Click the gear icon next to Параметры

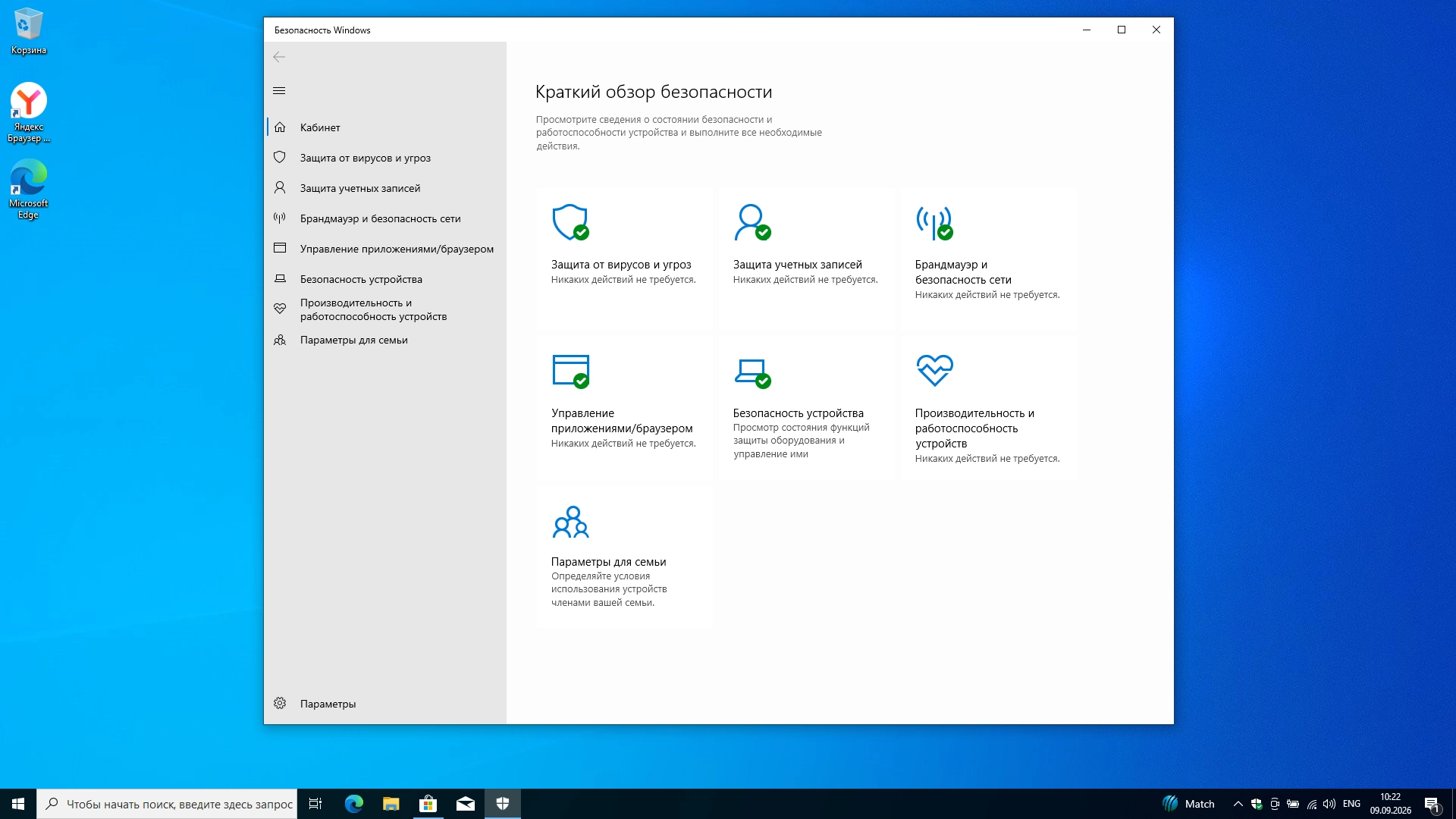pos(280,703)
